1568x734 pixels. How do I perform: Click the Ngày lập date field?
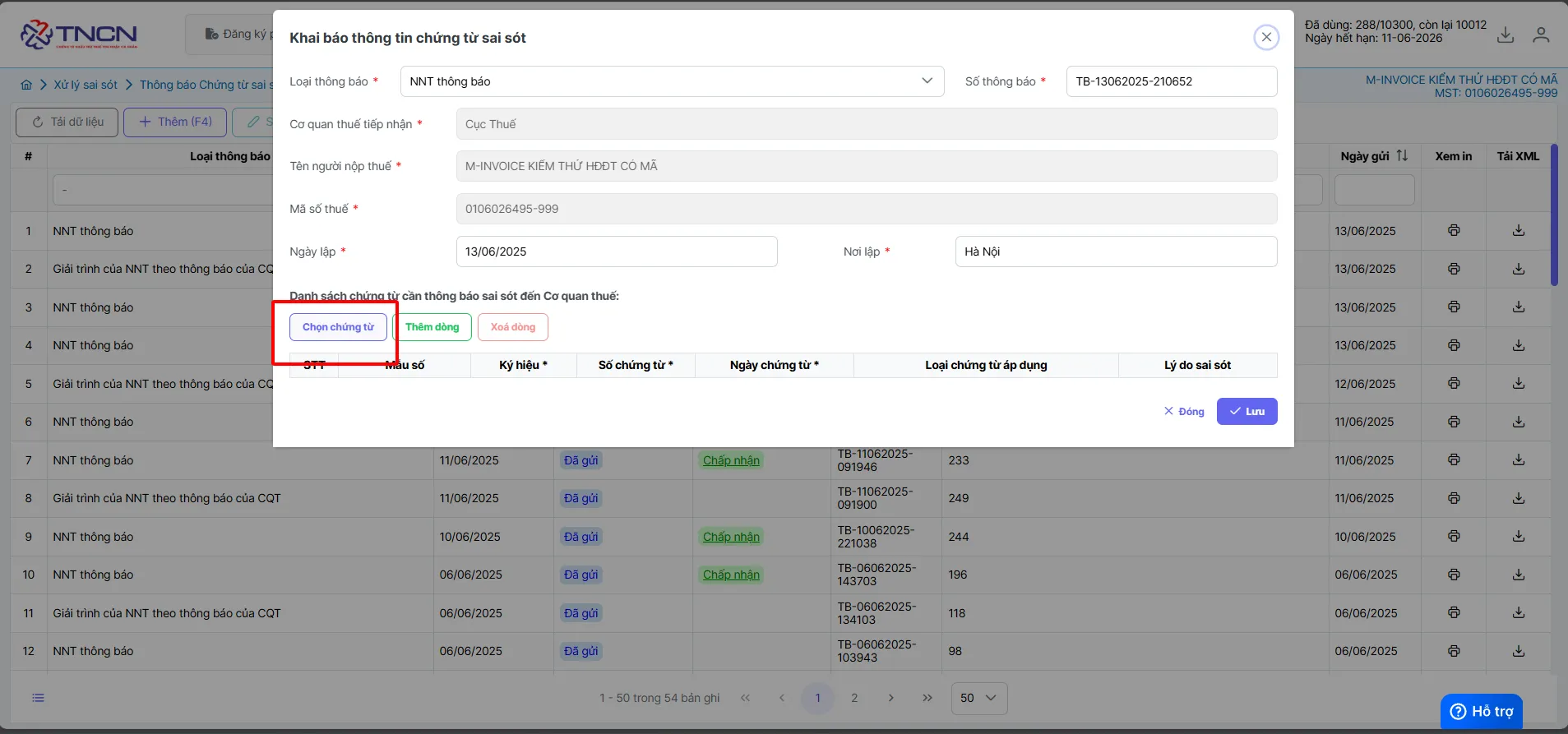point(617,252)
